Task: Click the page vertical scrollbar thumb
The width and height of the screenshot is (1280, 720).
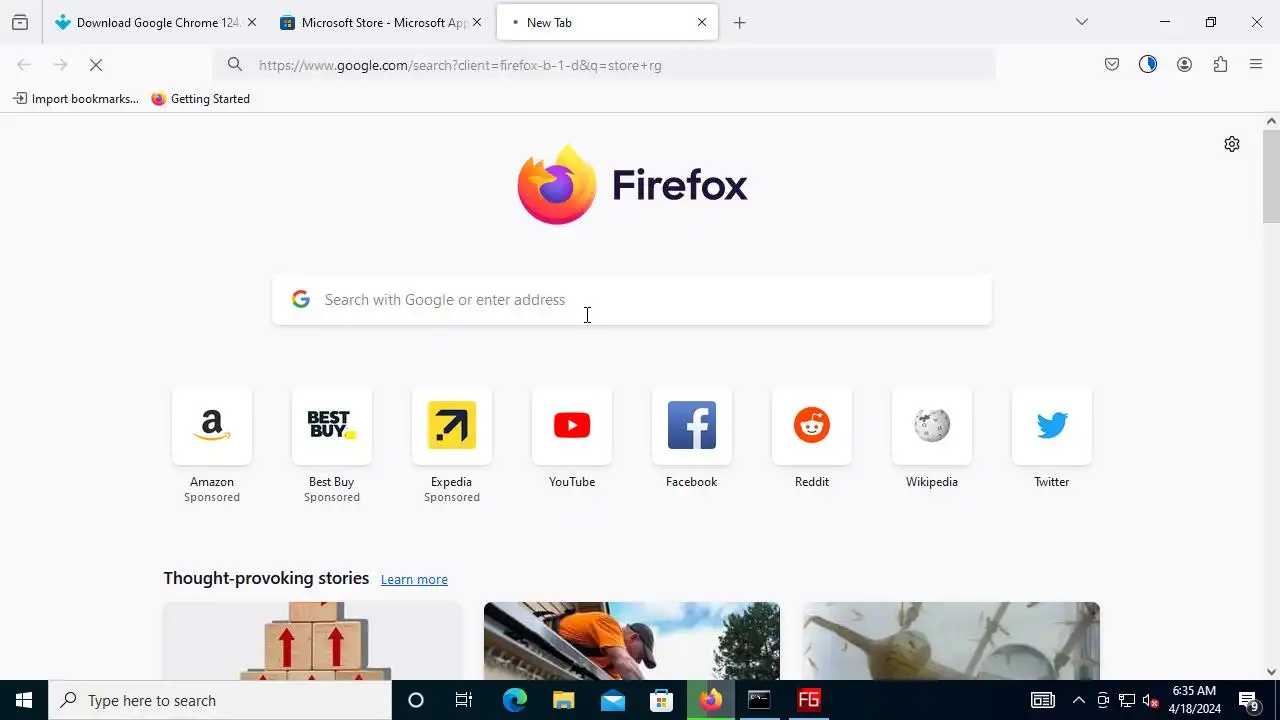Action: 1271,176
